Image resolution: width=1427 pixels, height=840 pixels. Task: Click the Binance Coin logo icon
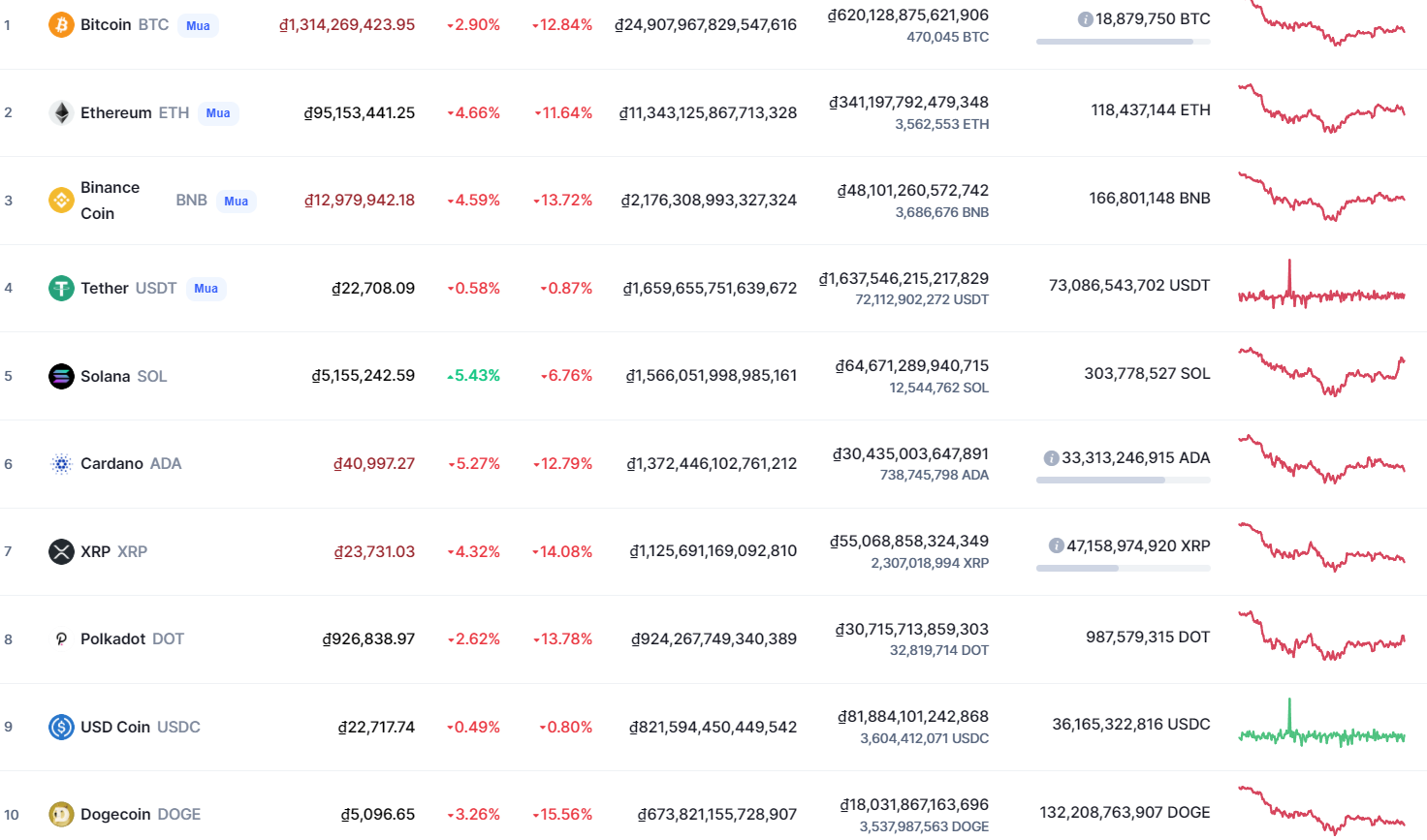[x=61, y=201]
